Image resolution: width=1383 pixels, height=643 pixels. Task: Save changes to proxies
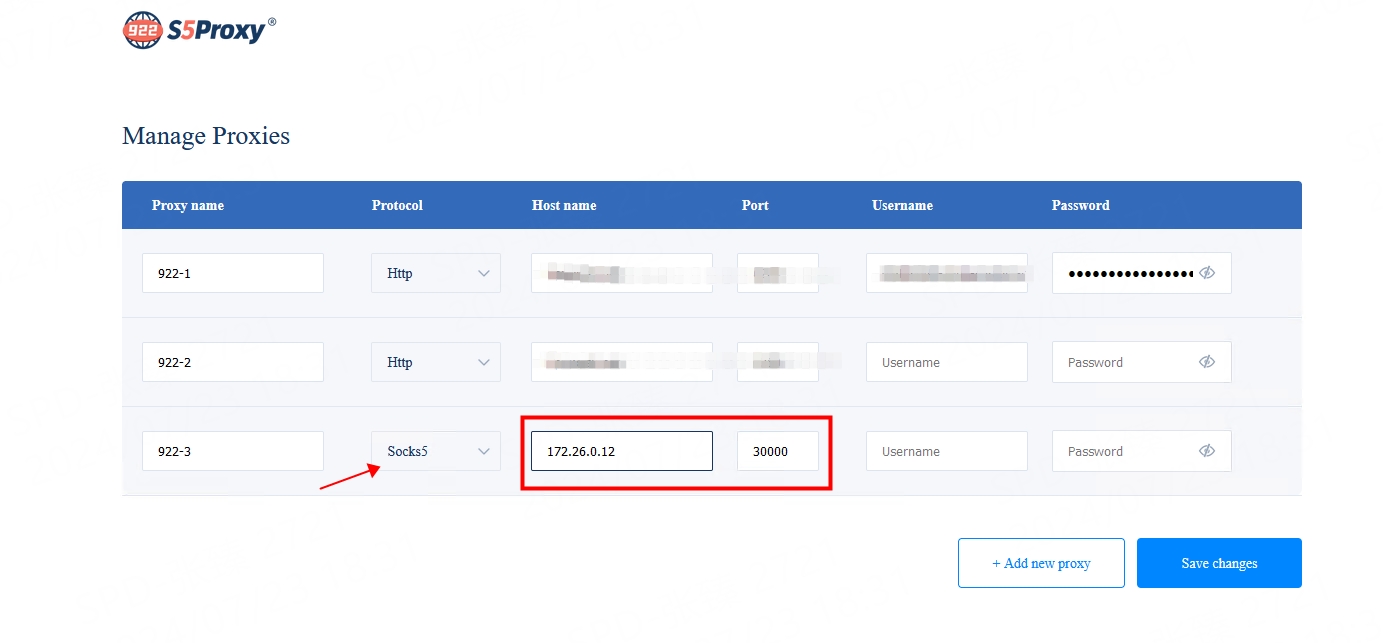coord(1219,563)
